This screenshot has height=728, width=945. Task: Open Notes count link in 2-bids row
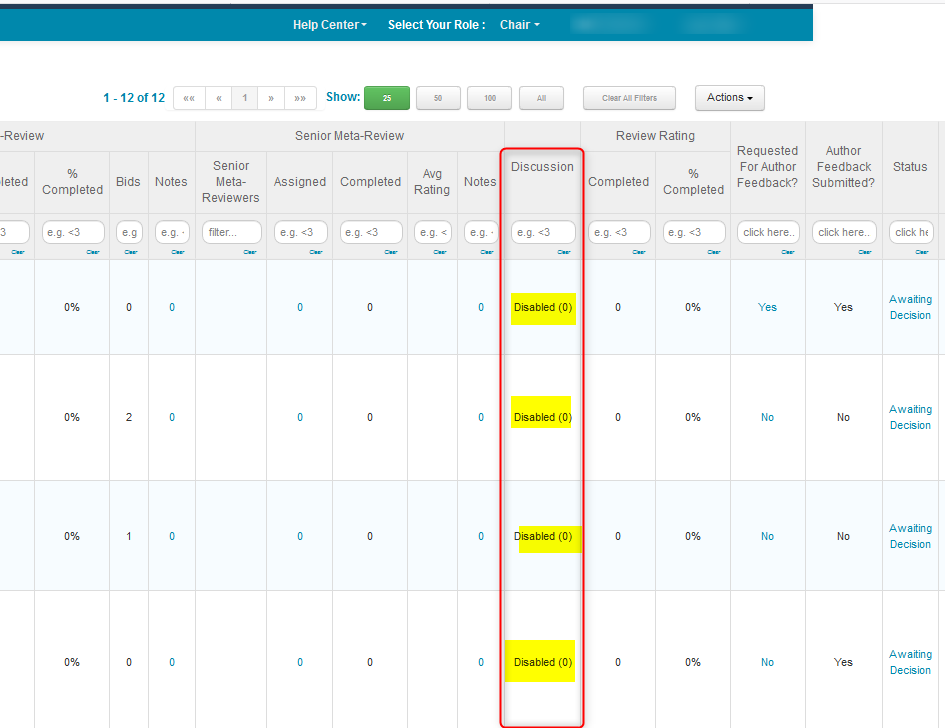coord(172,417)
